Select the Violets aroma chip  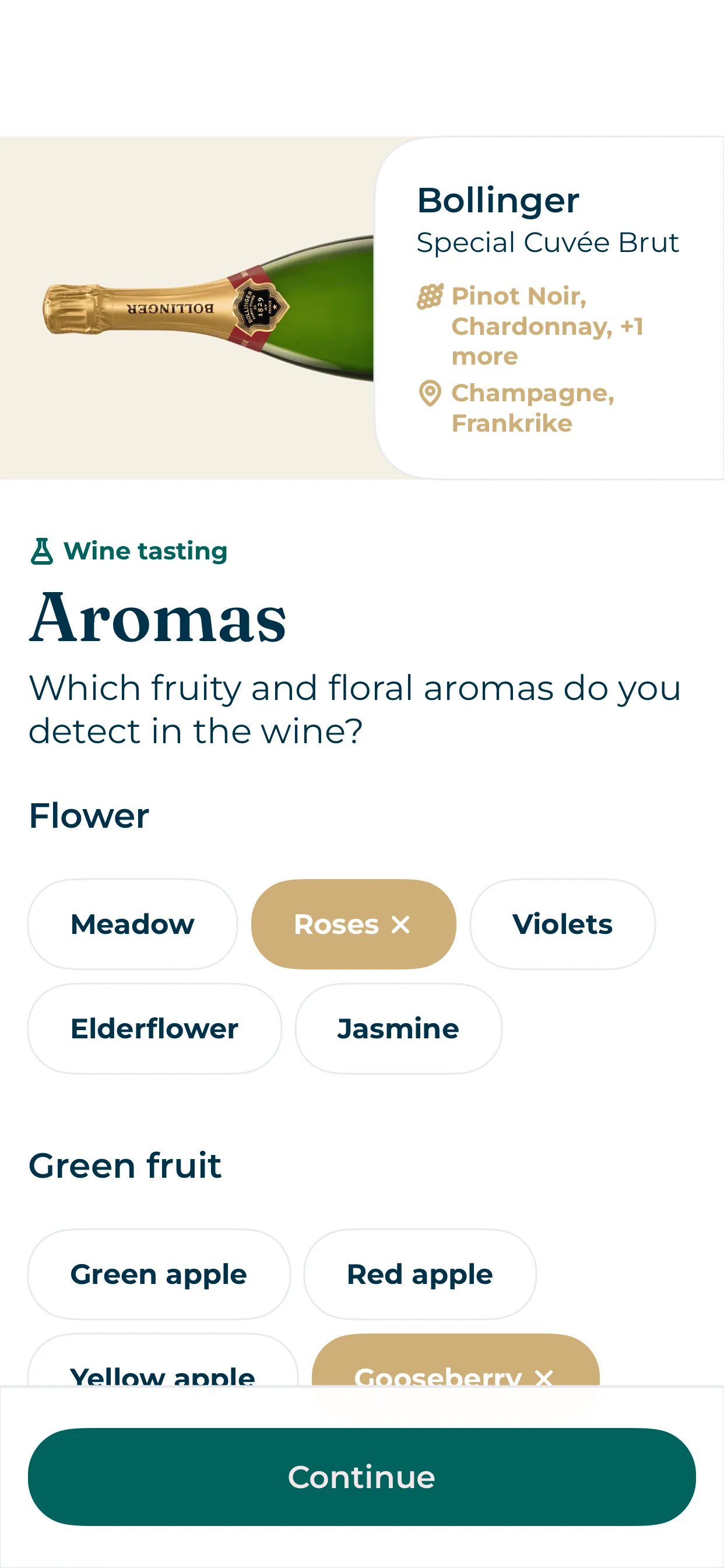click(561, 924)
